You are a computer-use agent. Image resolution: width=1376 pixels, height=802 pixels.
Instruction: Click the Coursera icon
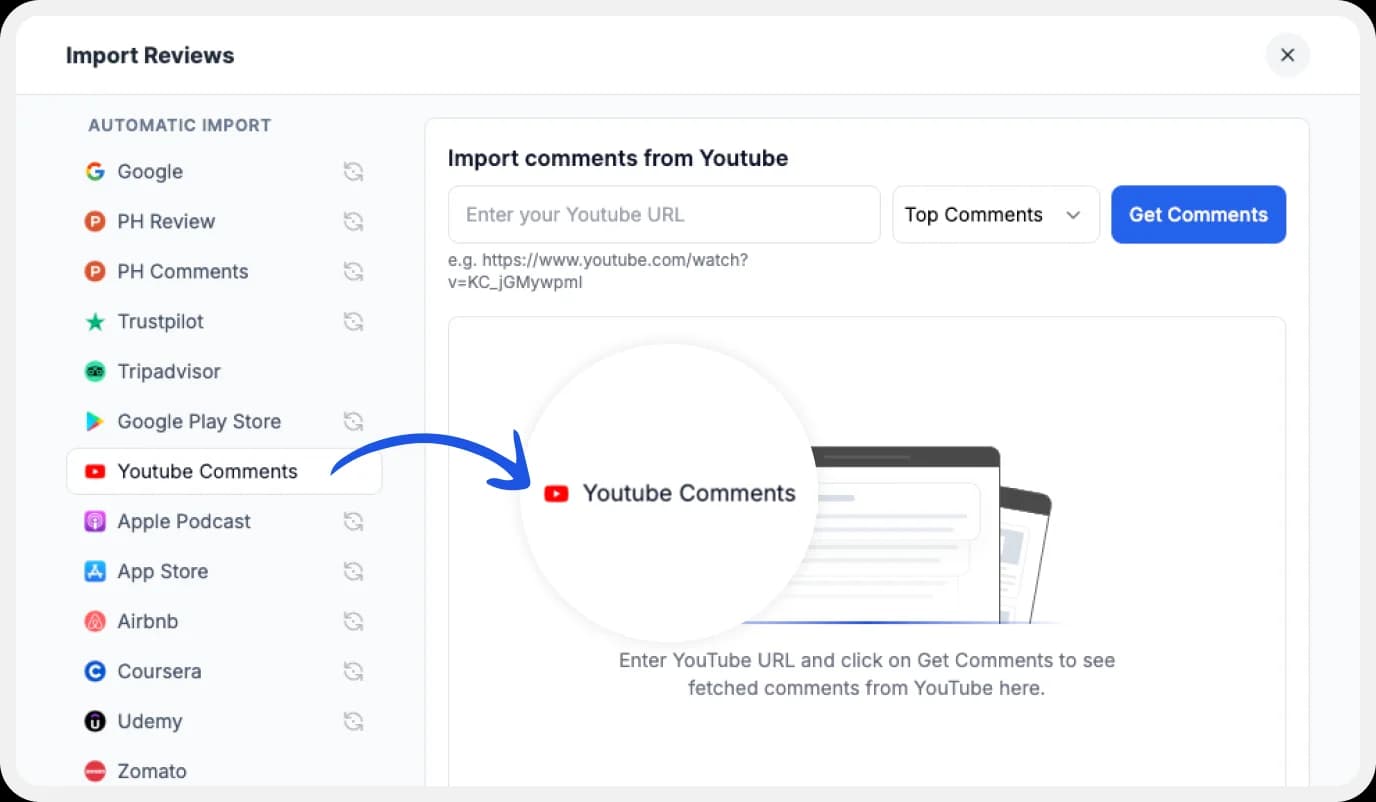click(95, 671)
